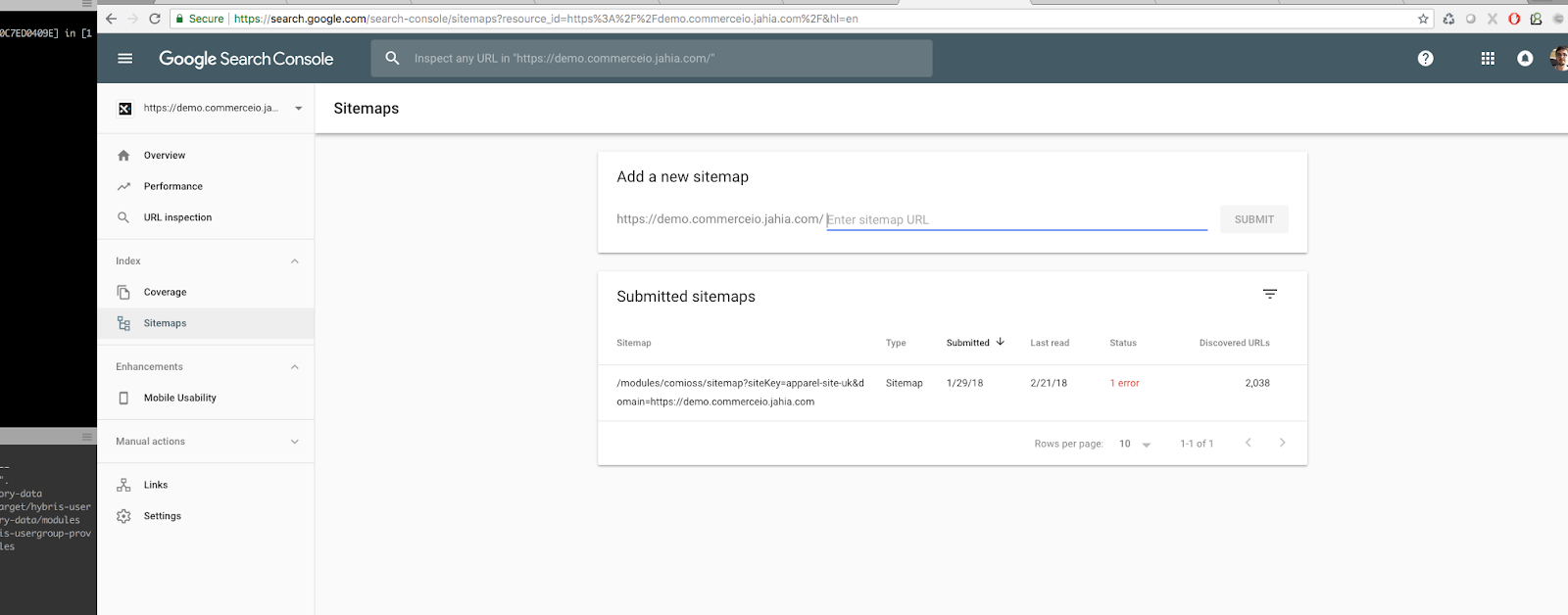Click the 2/21/18 last read date
Screen dimensions: 1568x615
1049,383
